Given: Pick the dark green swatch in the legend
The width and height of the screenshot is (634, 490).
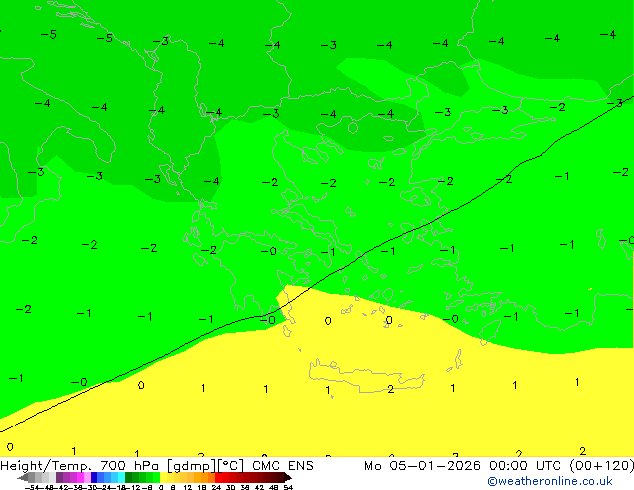Looking at the screenshot, I should [x=129, y=477].
